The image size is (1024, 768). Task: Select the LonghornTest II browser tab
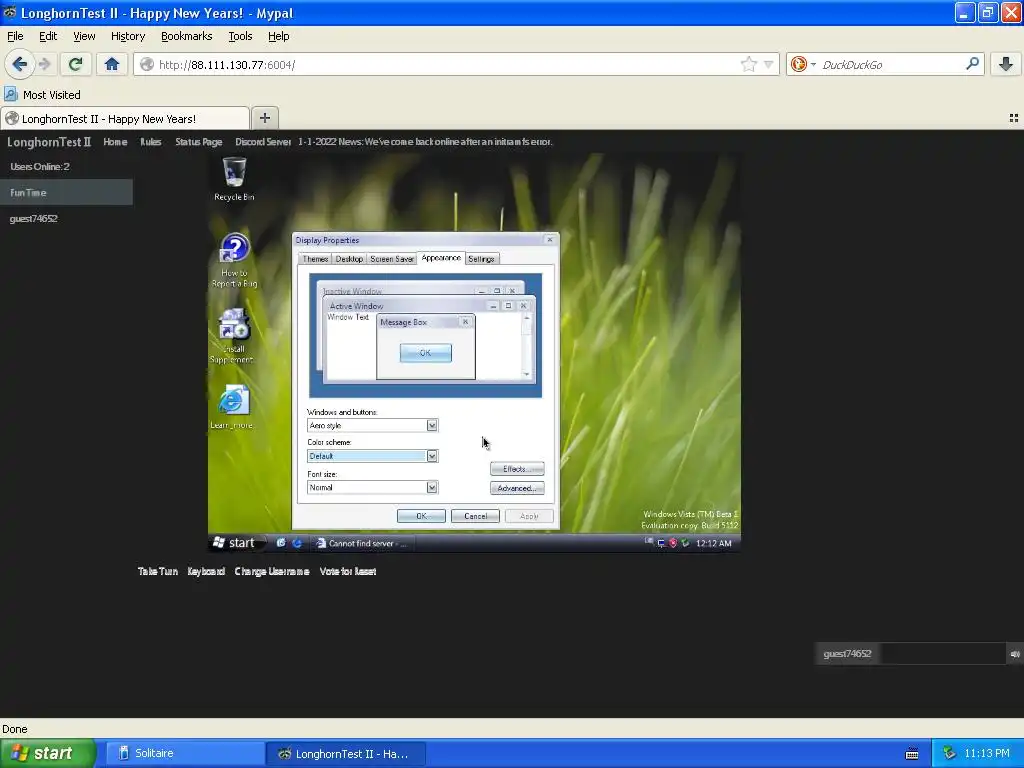click(x=124, y=119)
